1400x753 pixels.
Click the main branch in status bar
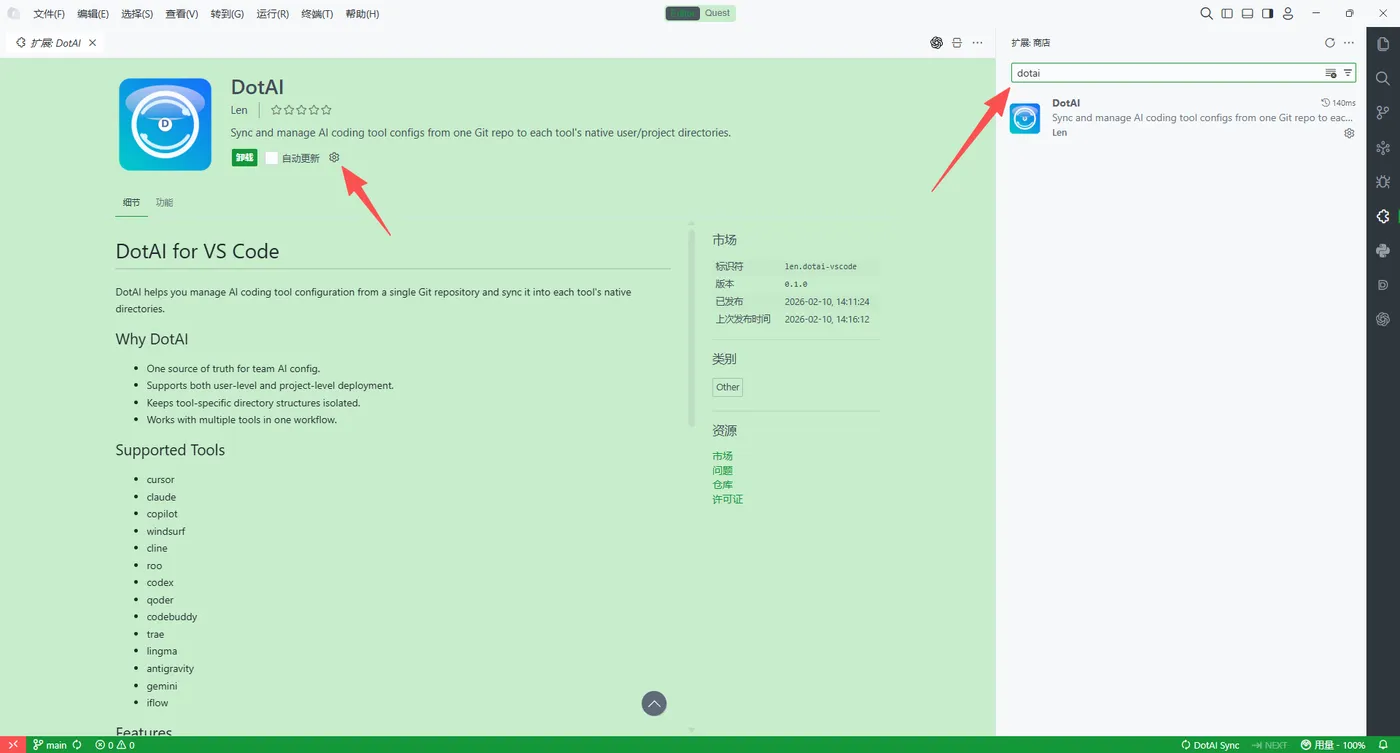point(50,745)
